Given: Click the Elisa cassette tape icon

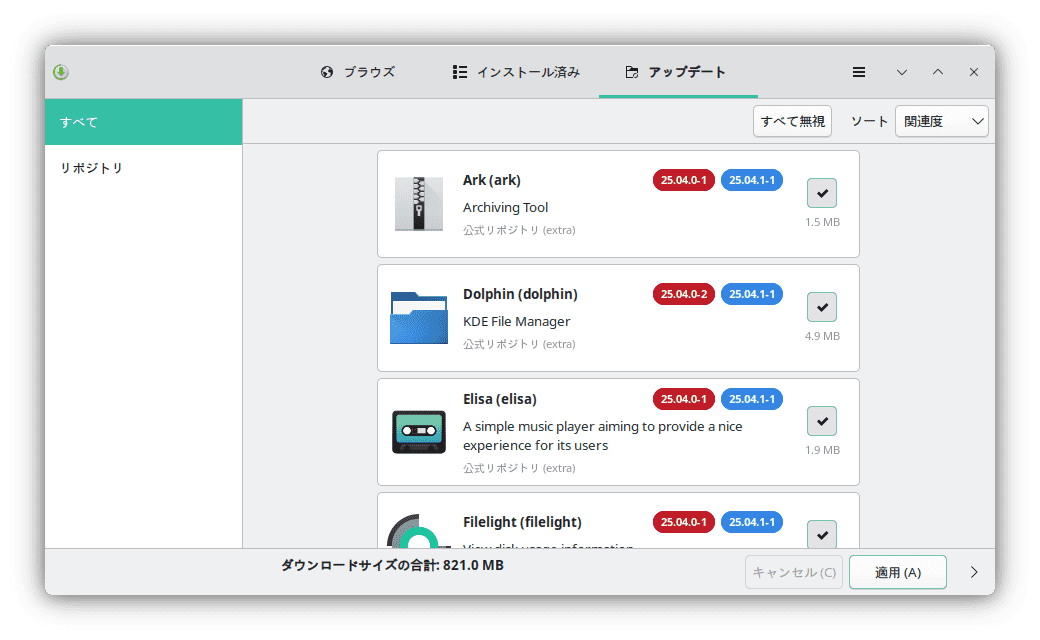Looking at the screenshot, I should click(x=419, y=432).
